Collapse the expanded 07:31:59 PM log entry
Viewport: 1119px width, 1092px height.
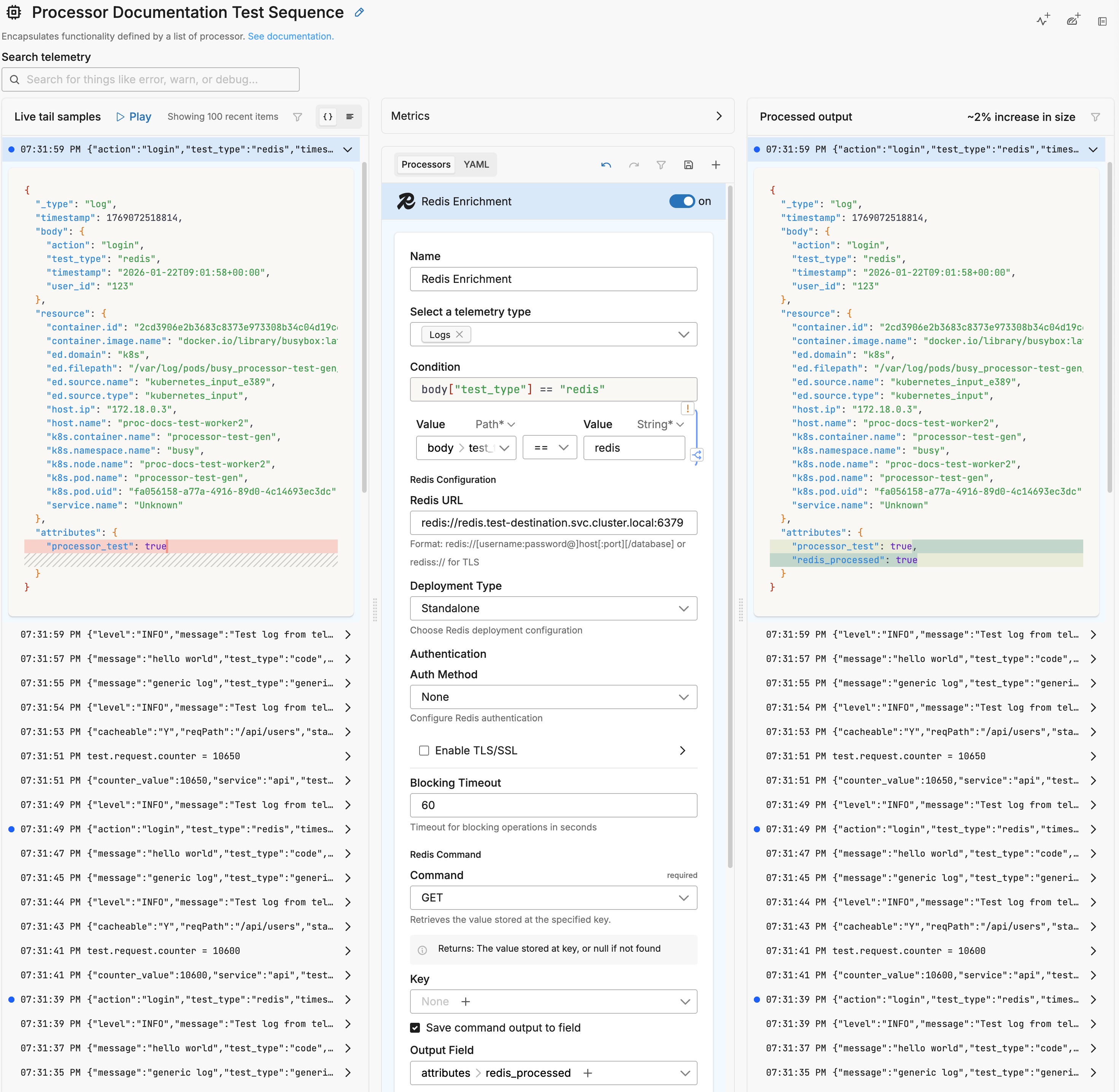pos(347,149)
